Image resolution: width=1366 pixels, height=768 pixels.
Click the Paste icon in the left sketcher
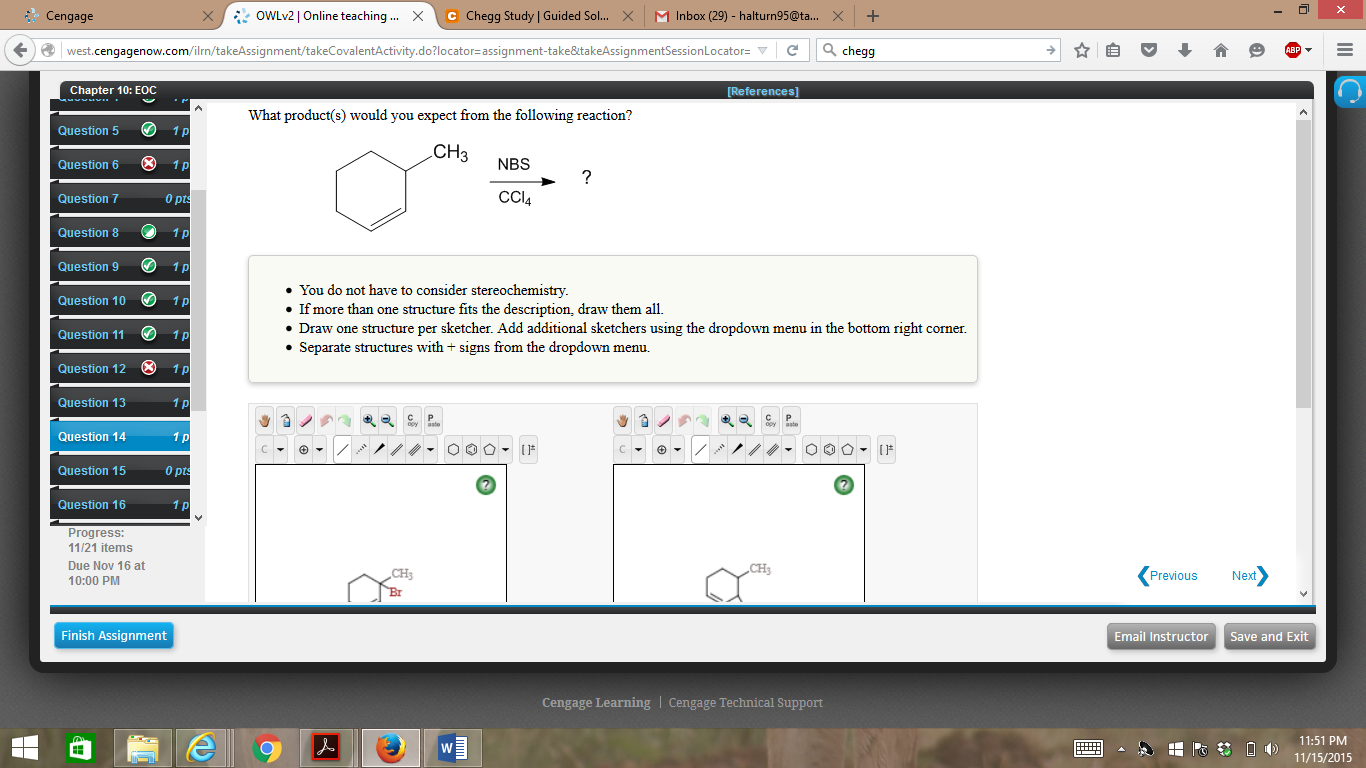[432, 420]
